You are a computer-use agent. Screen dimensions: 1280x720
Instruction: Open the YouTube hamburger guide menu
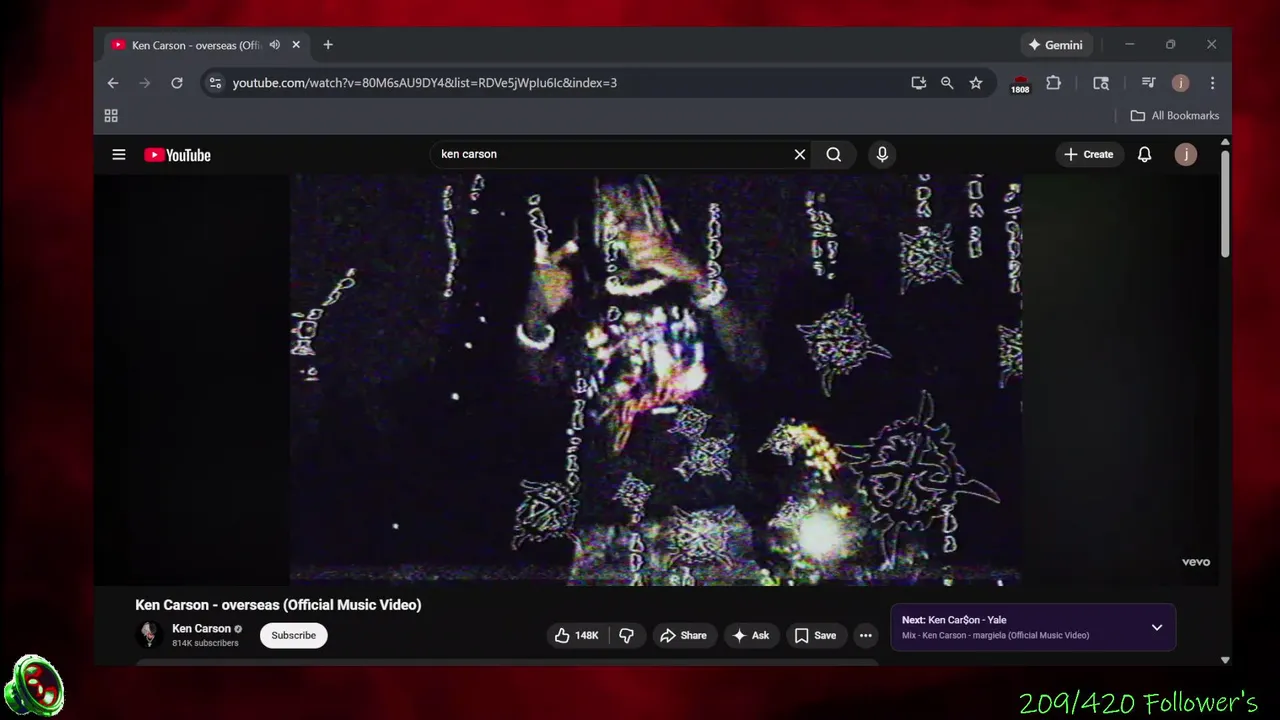pos(119,155)
